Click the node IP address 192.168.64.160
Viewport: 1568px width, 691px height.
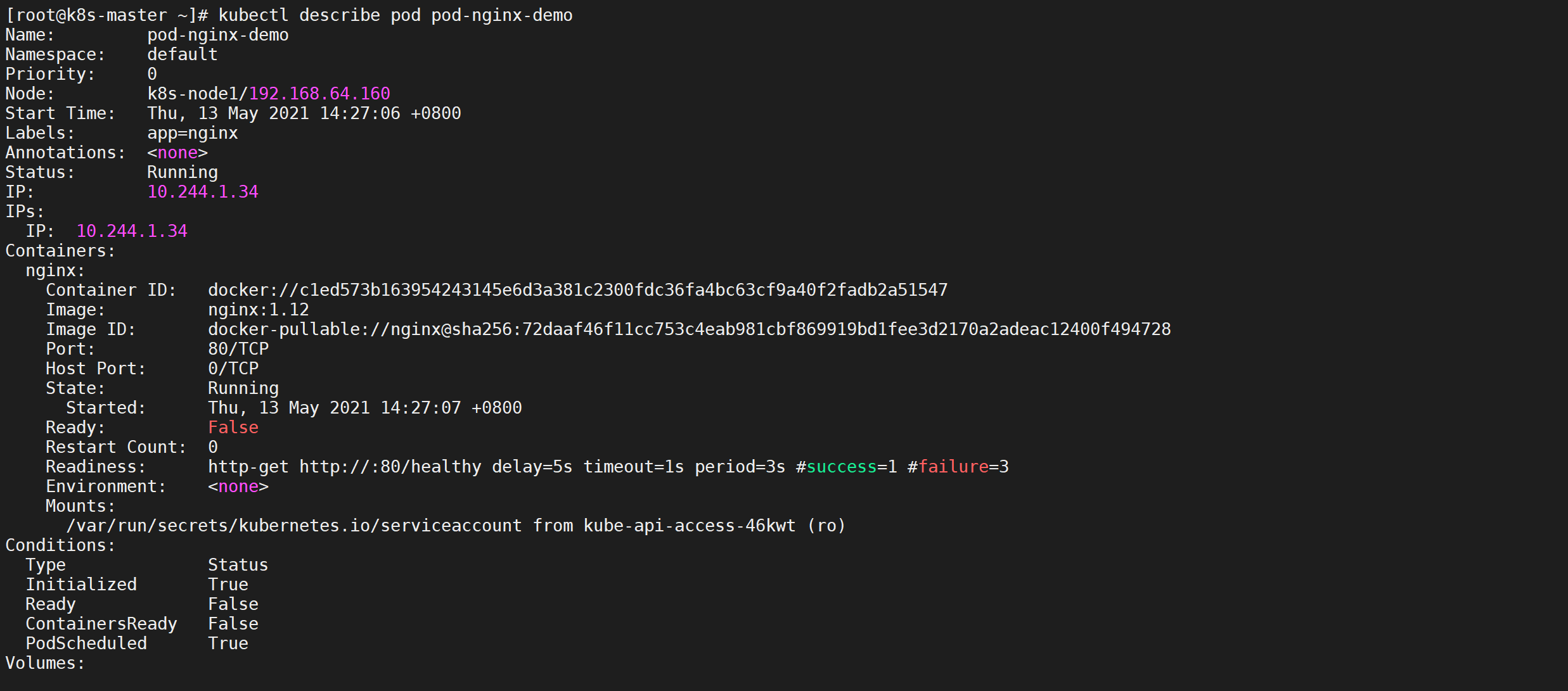click(319, 94)
